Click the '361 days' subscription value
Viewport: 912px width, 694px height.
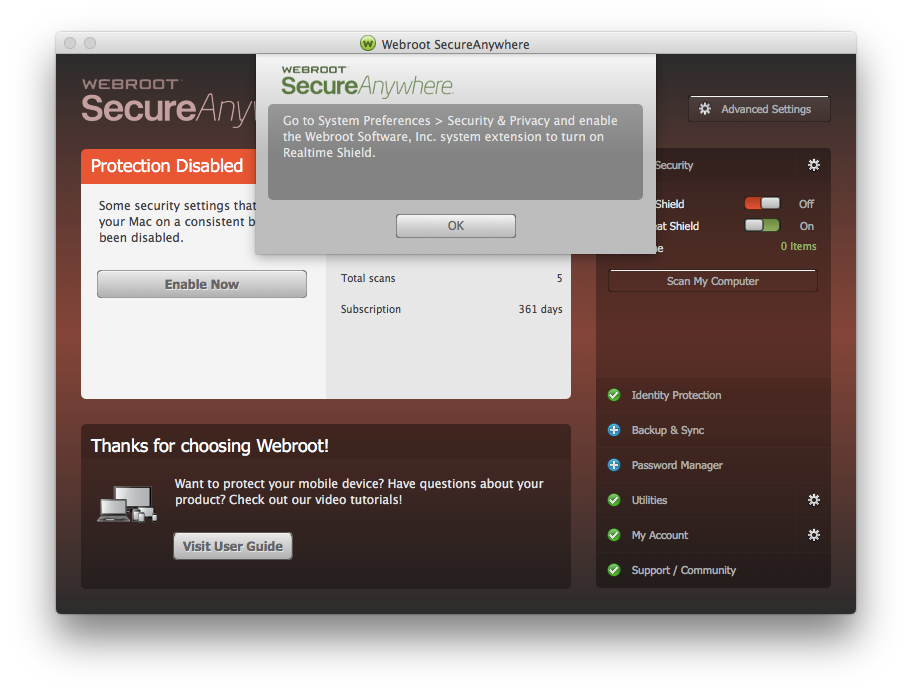pos(540,309)
